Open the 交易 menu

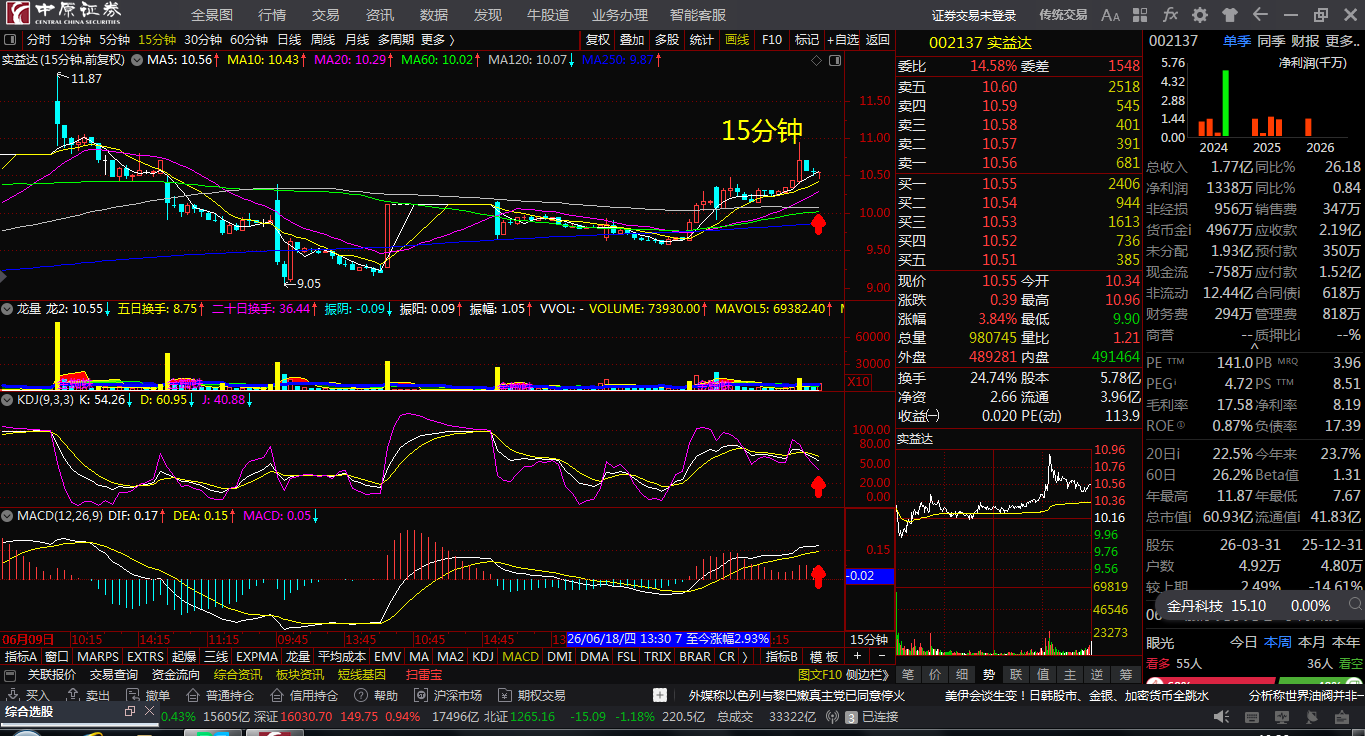point(325,15)
